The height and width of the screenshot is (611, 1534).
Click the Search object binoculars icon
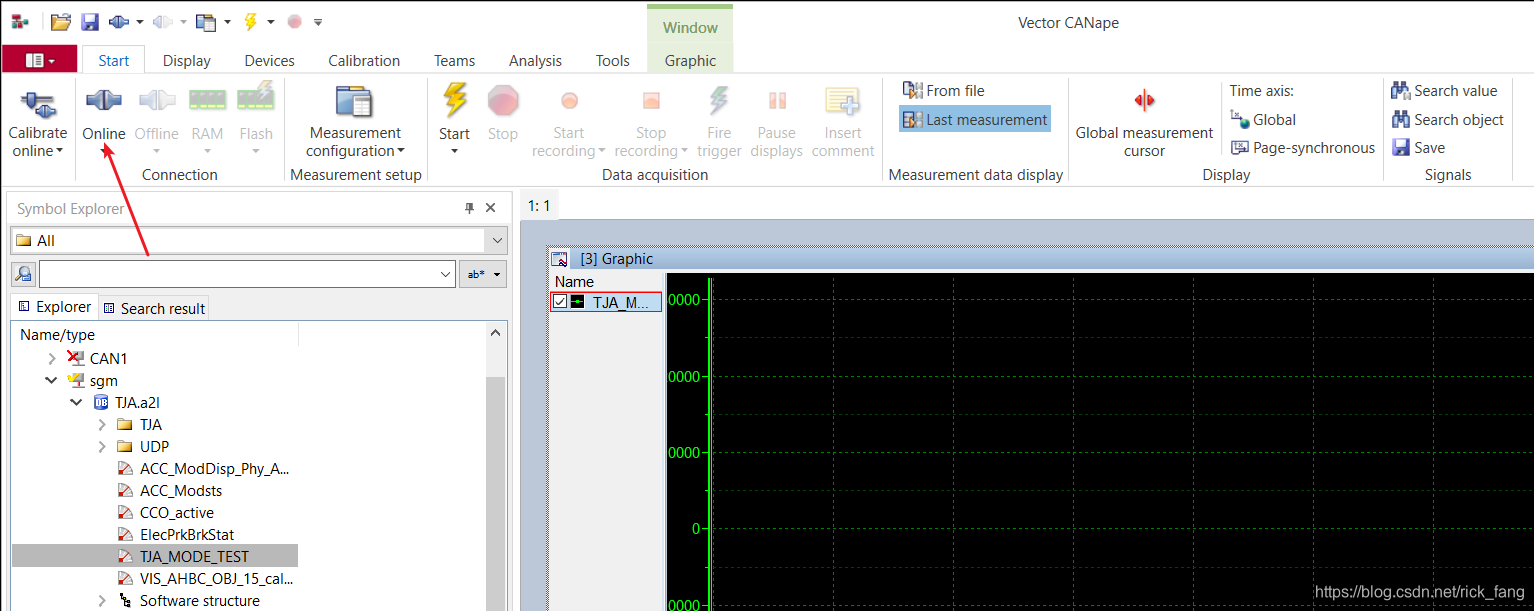point(1400,119)
